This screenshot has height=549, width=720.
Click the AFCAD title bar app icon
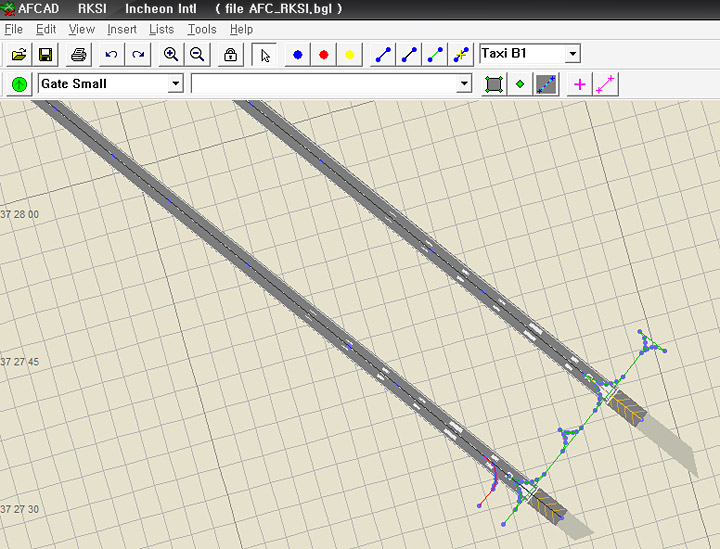(x=8, y=9)
